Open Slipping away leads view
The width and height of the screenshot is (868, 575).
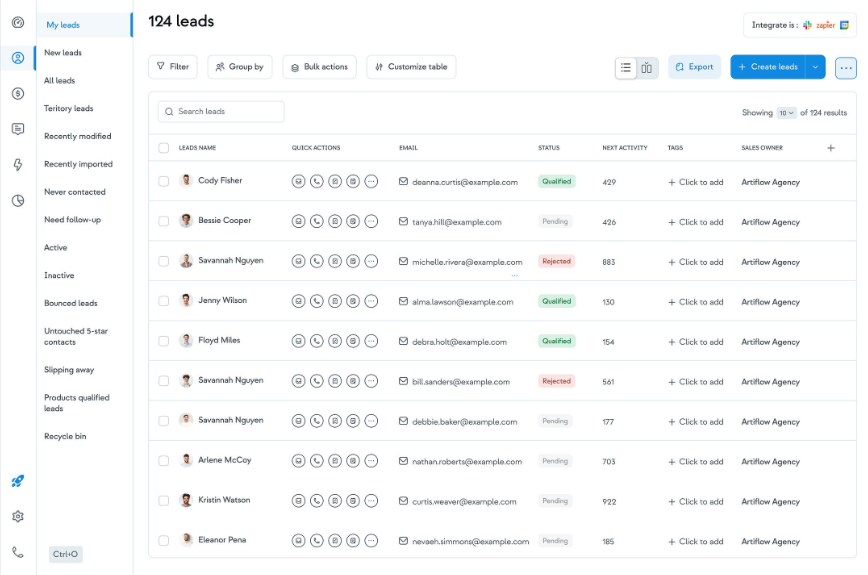pos(69,370)
